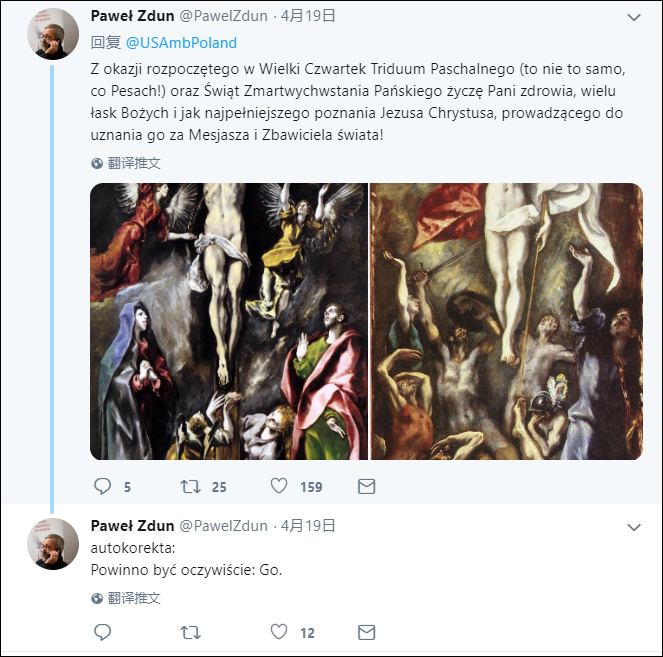Share autokorekta tweet via message icon

366,632
